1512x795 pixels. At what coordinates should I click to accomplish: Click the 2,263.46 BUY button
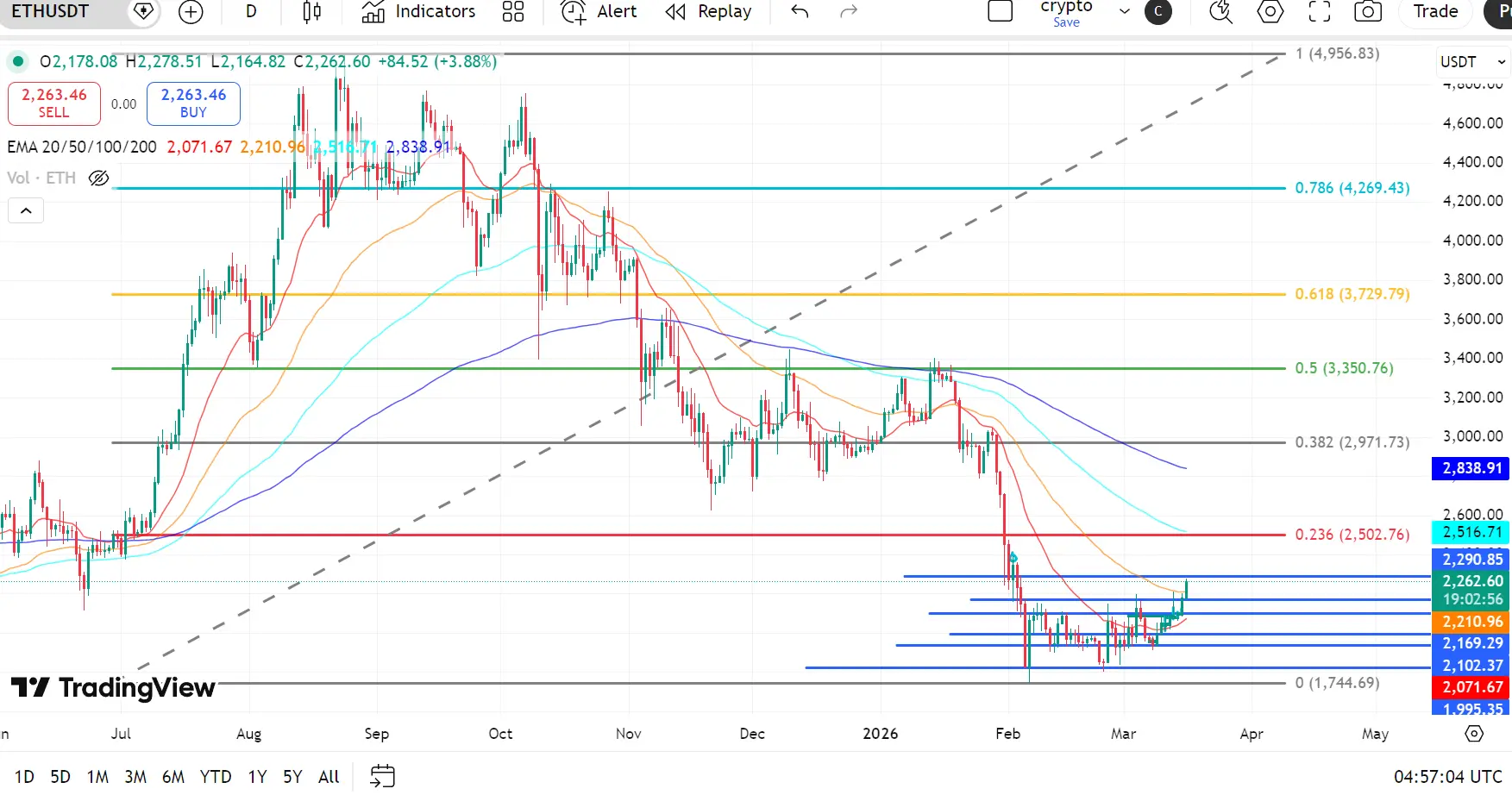193,103
